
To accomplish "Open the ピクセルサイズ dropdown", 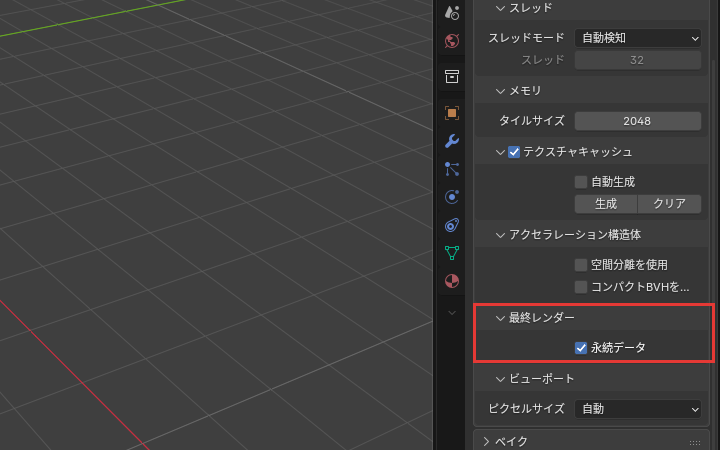I will pos(638,409).
